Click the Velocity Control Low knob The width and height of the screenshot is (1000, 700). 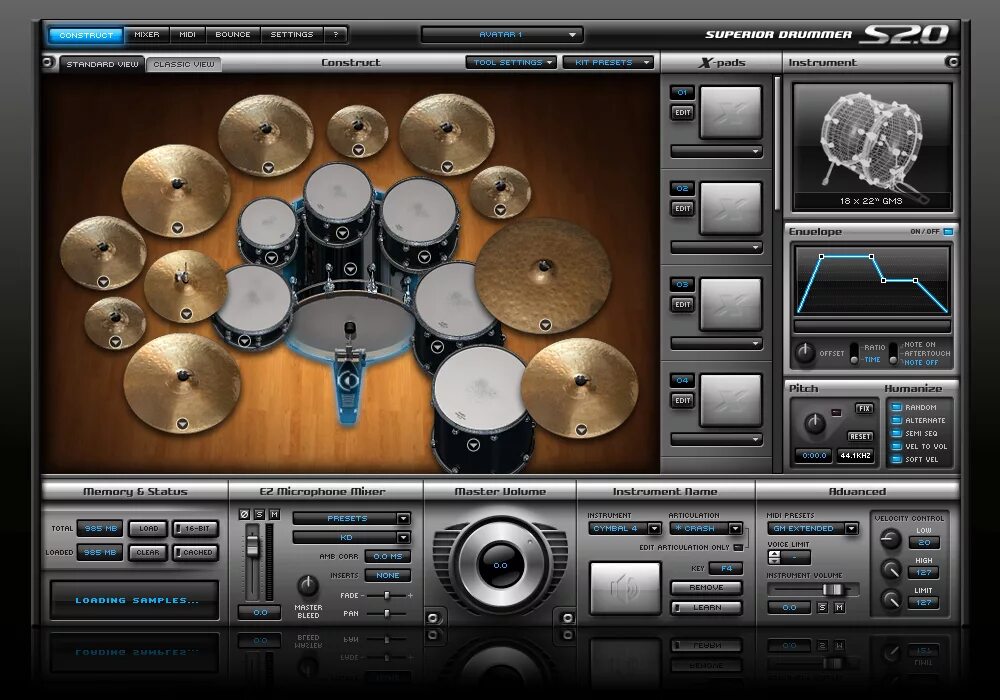tap(890, 539)
